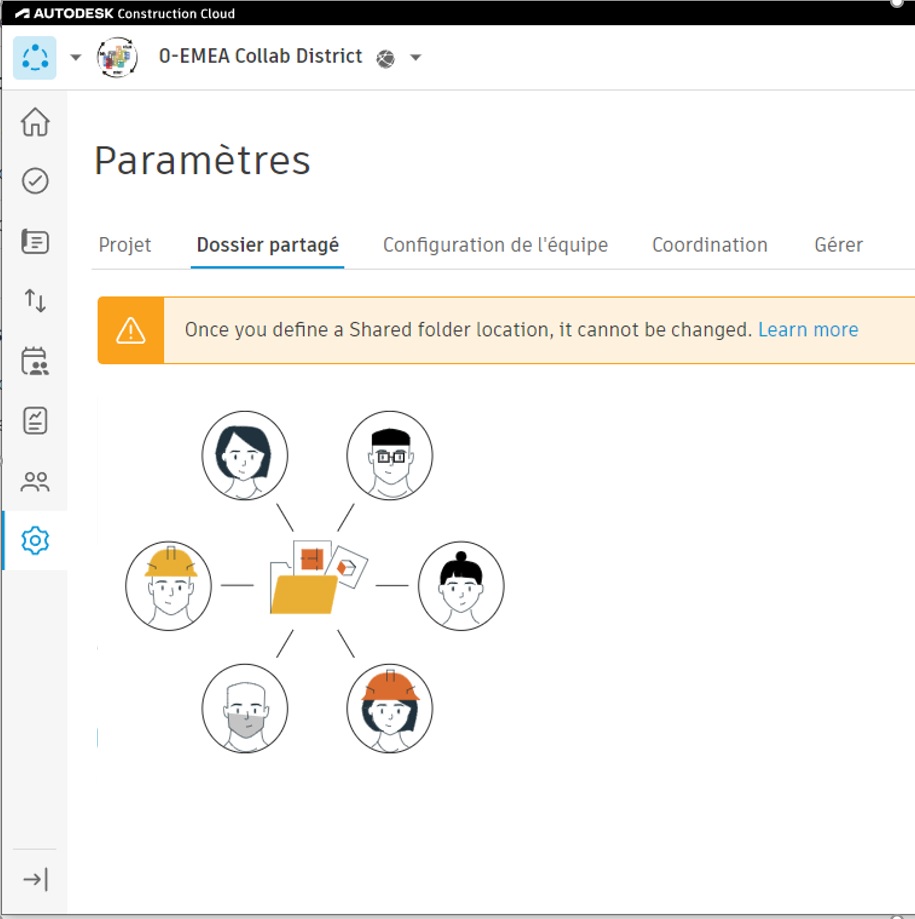Follow the Learn more link
This screenshot has width=915, height=919.
click(808, 330)
